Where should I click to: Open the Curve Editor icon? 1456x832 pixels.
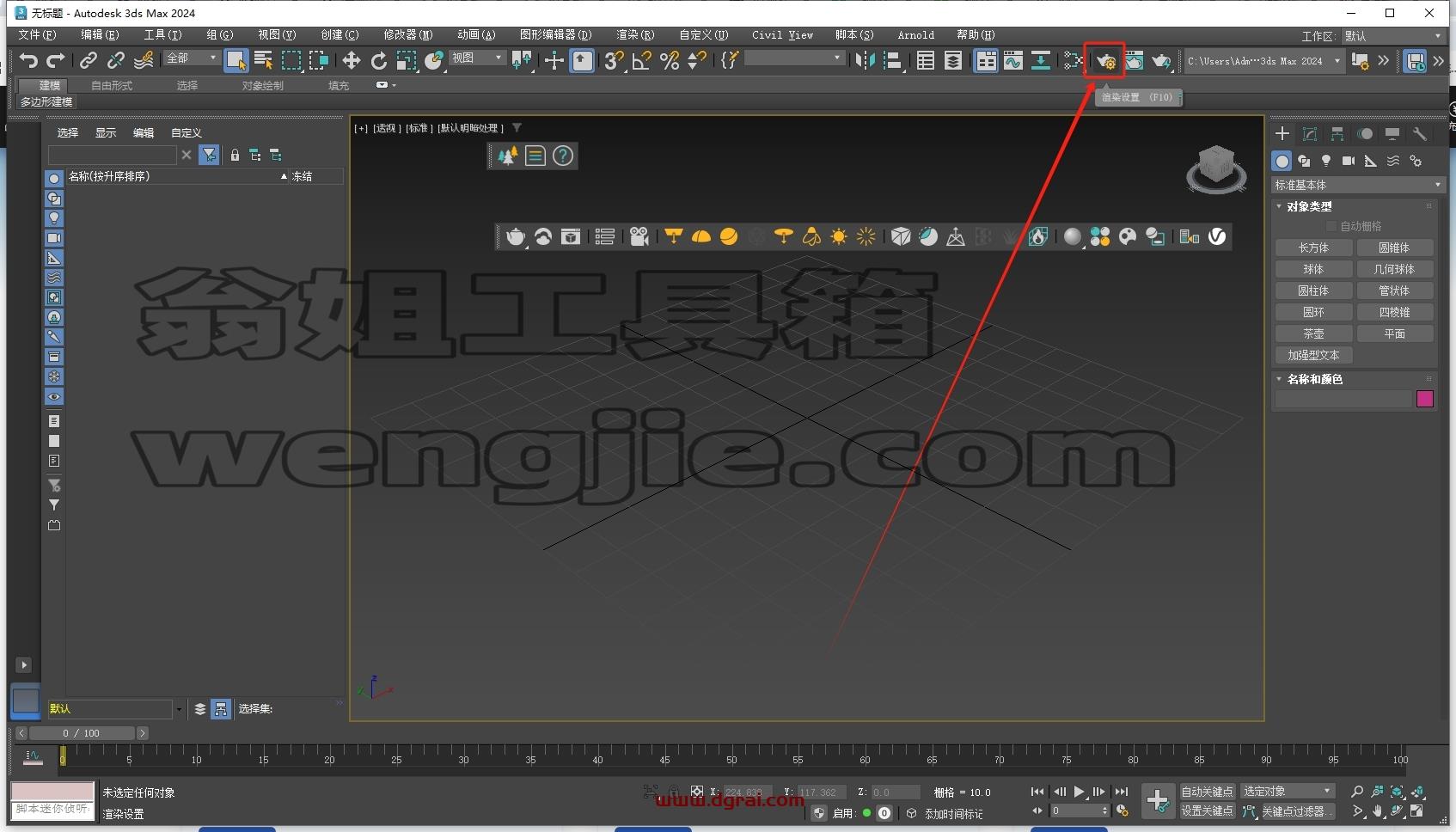(1013, 60)
